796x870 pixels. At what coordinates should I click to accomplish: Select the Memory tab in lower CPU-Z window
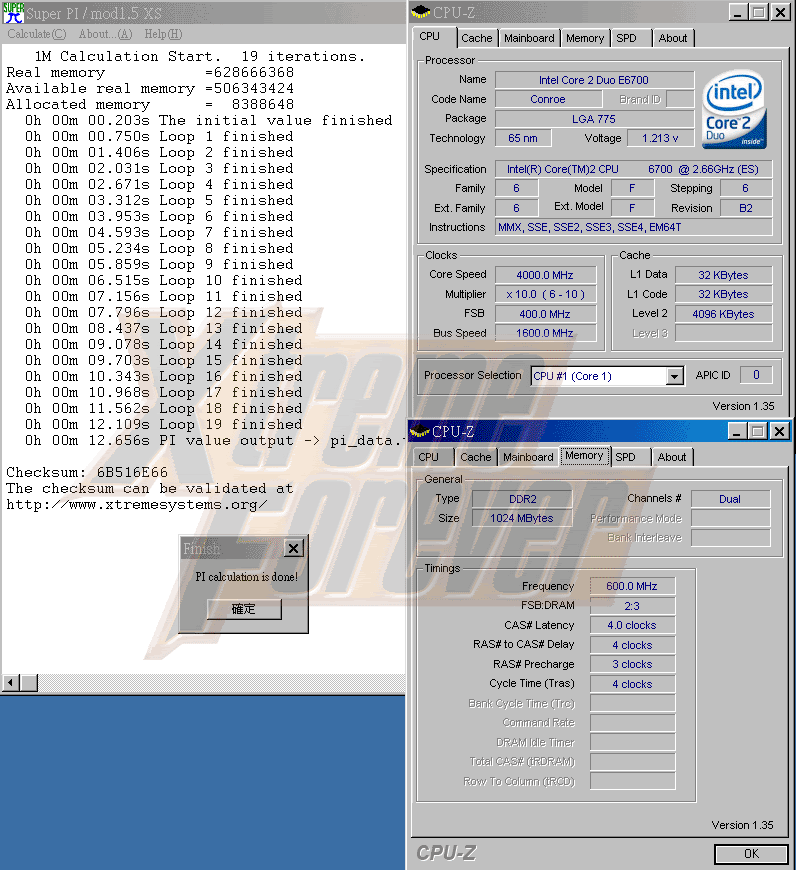pos(584,456)
